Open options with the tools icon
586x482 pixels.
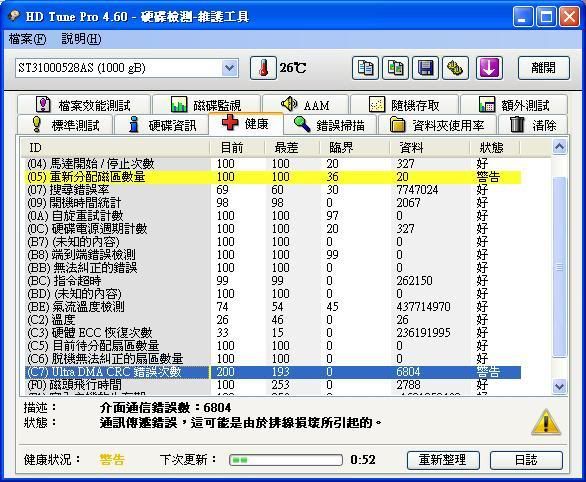[x=455, y=68]
